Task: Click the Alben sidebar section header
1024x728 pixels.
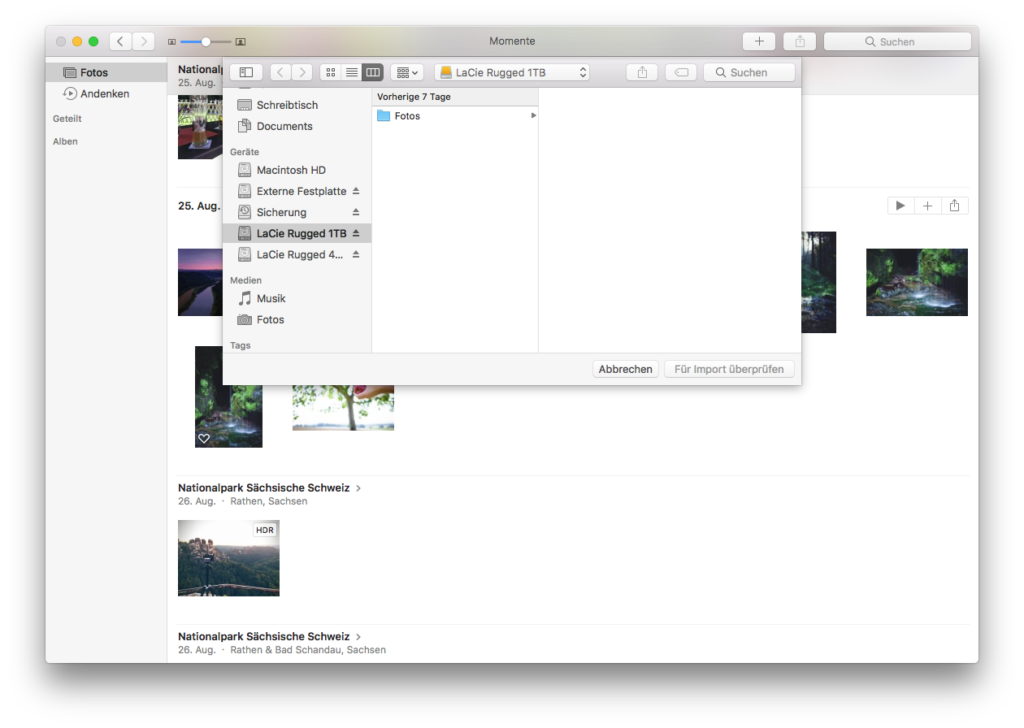Action: point(65,142)
